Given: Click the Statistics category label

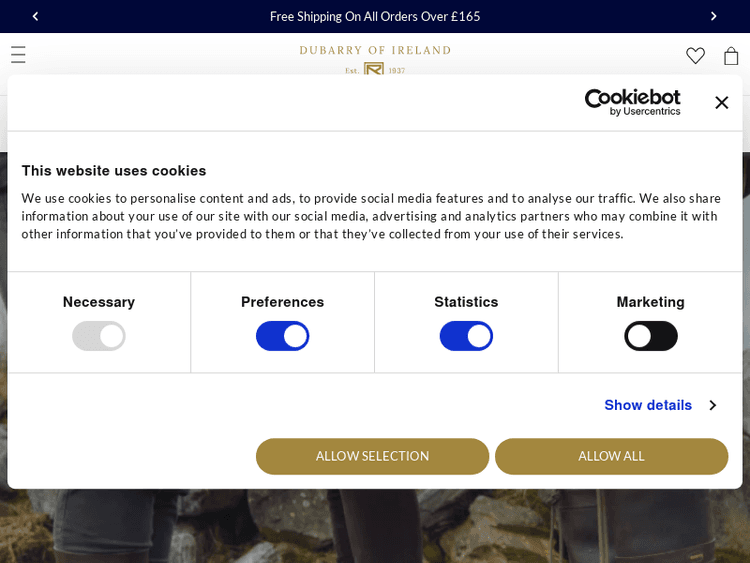Looking at the screenshot, I should (466, 302).
